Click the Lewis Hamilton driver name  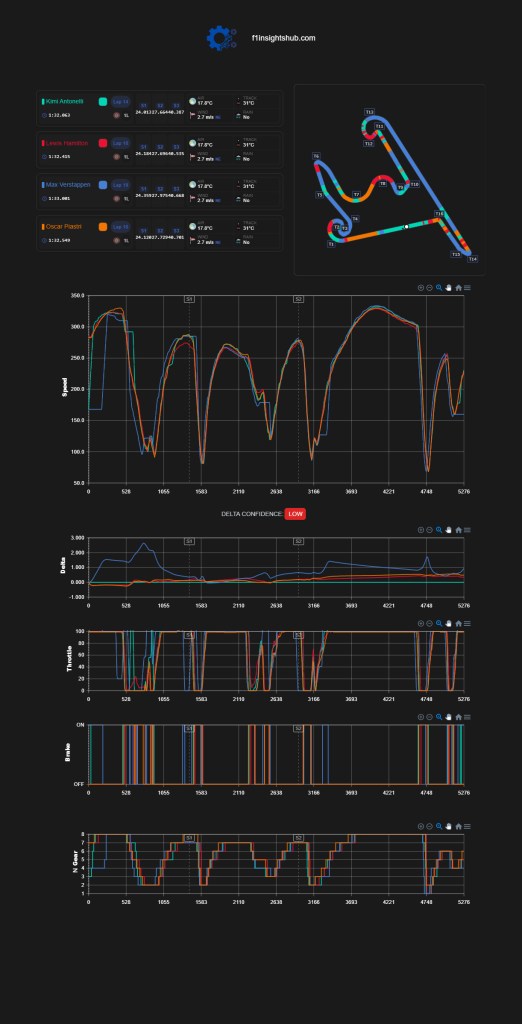(x=67, y=143)
